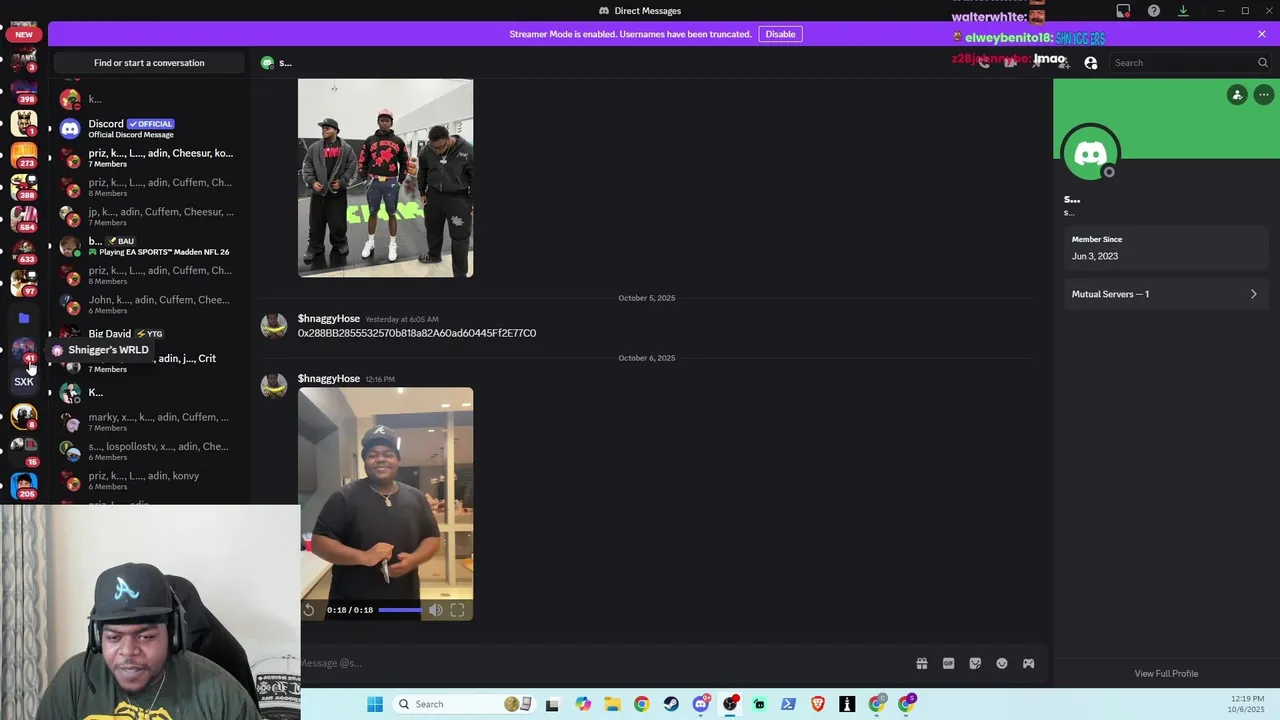
Task: Open the video thumbnail from October 6
Action: coord(385,503)
